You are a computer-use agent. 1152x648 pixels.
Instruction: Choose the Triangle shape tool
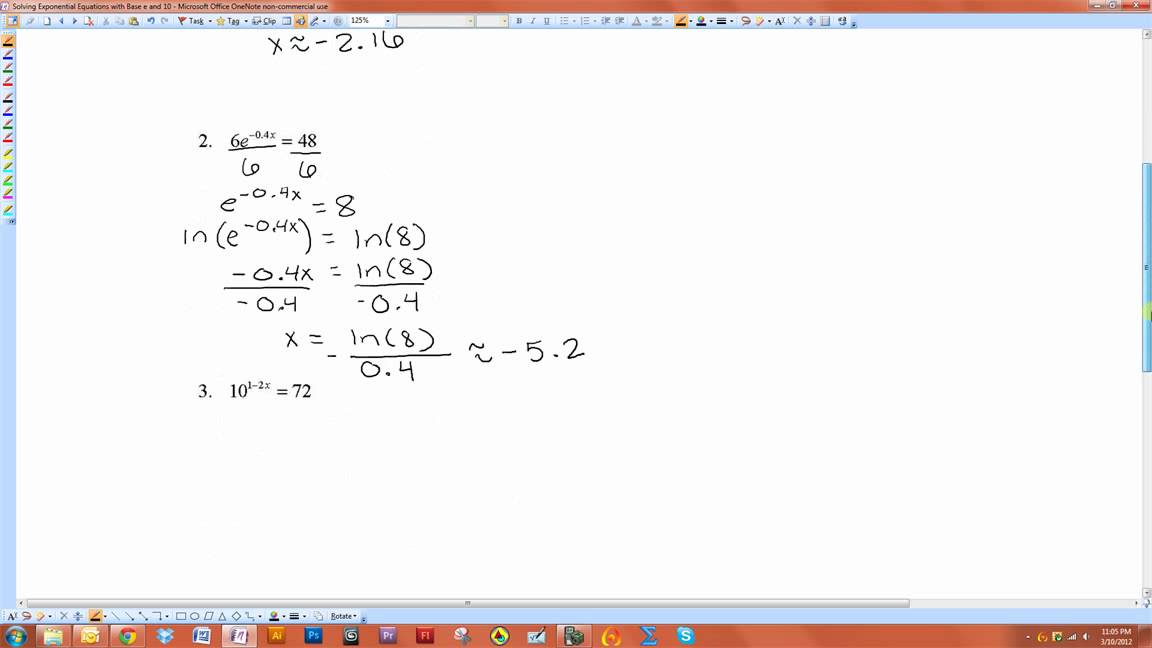coord(222,616)
